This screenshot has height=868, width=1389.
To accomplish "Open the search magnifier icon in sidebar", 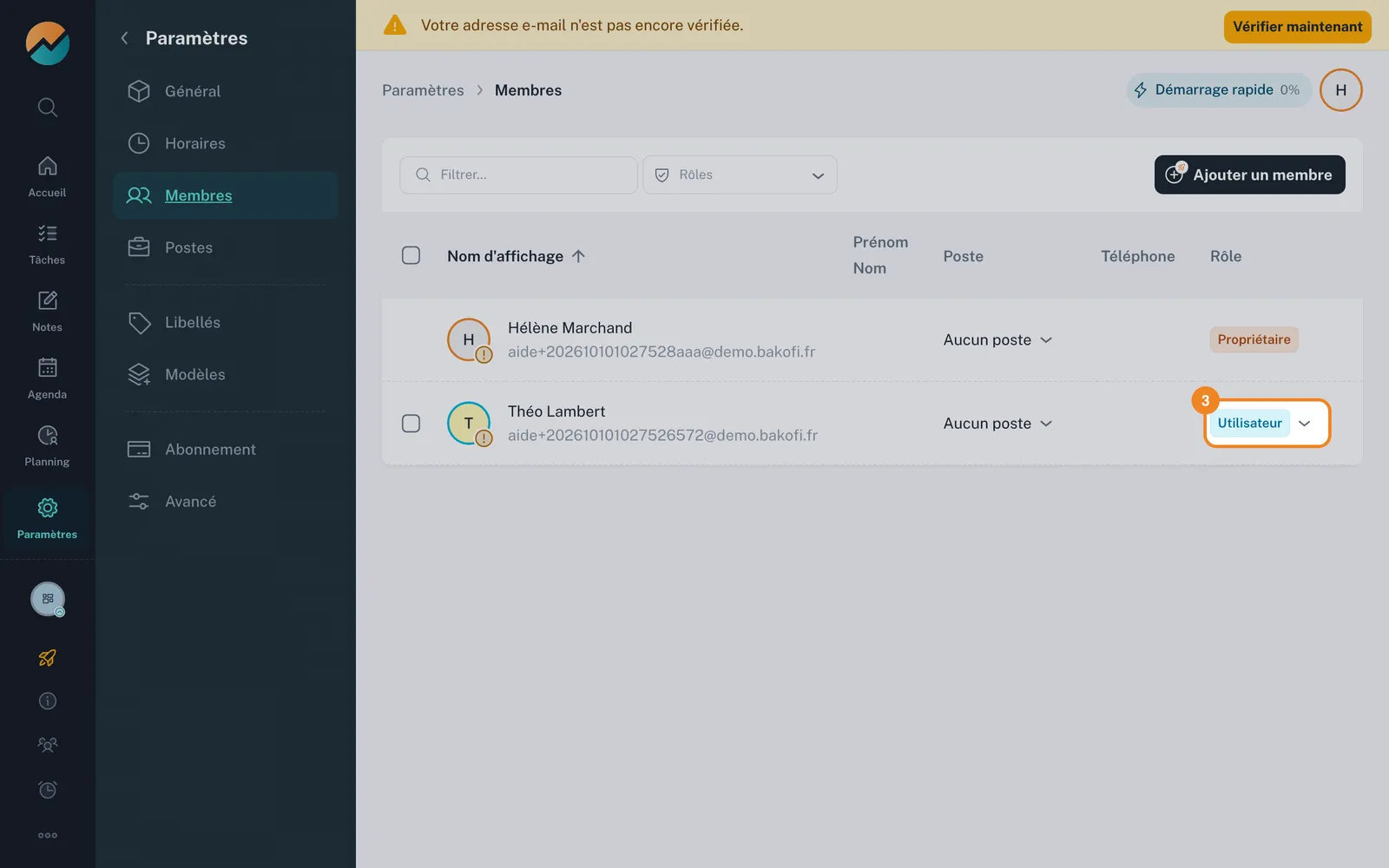I will point(48,108).
